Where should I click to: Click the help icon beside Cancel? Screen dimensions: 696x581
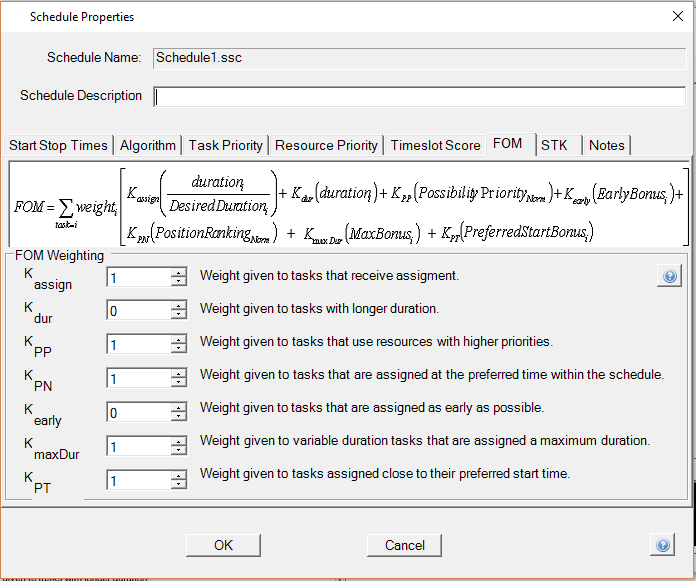[662, 544]
